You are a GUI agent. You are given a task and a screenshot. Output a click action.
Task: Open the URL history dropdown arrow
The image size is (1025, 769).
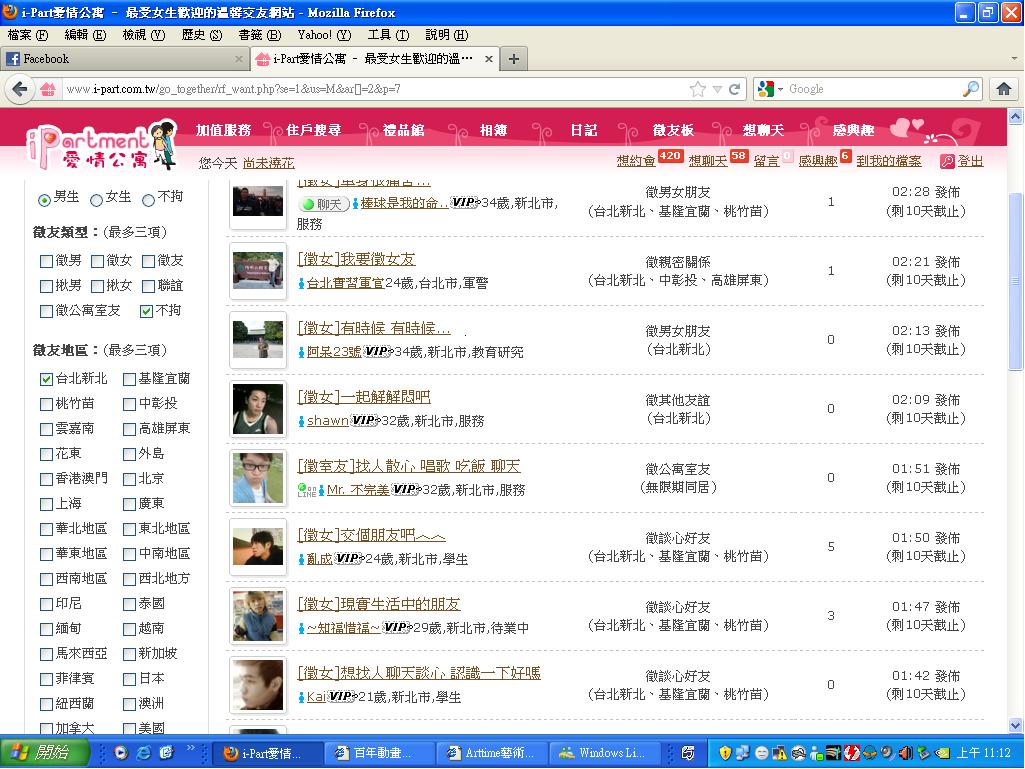tap(717, 89)
